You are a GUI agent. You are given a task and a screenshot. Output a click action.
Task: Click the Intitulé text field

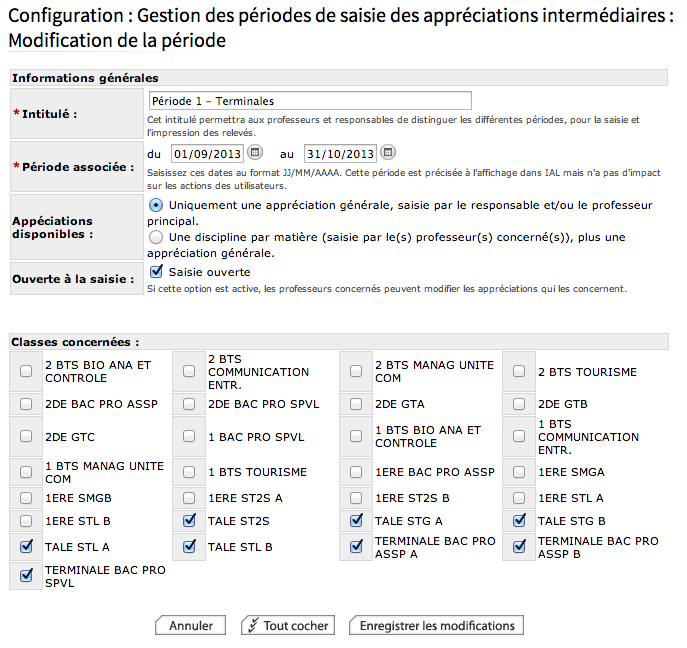(x=309, y=101)
